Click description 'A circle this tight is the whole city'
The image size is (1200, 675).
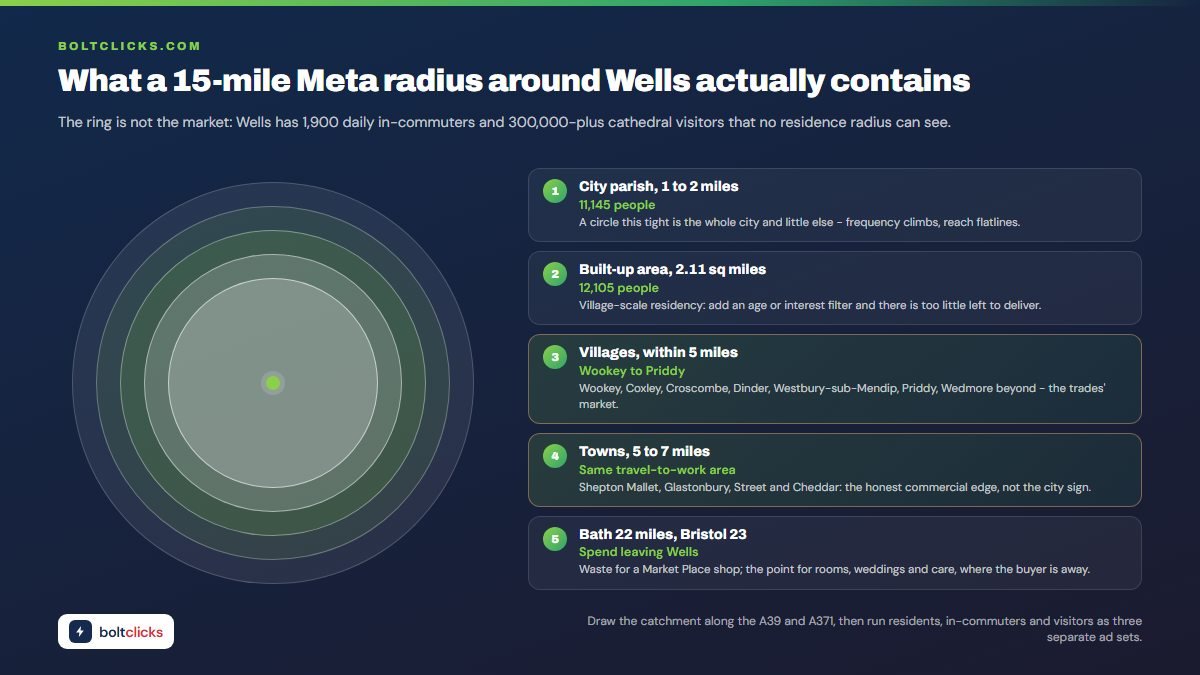(x=799, y=222)
